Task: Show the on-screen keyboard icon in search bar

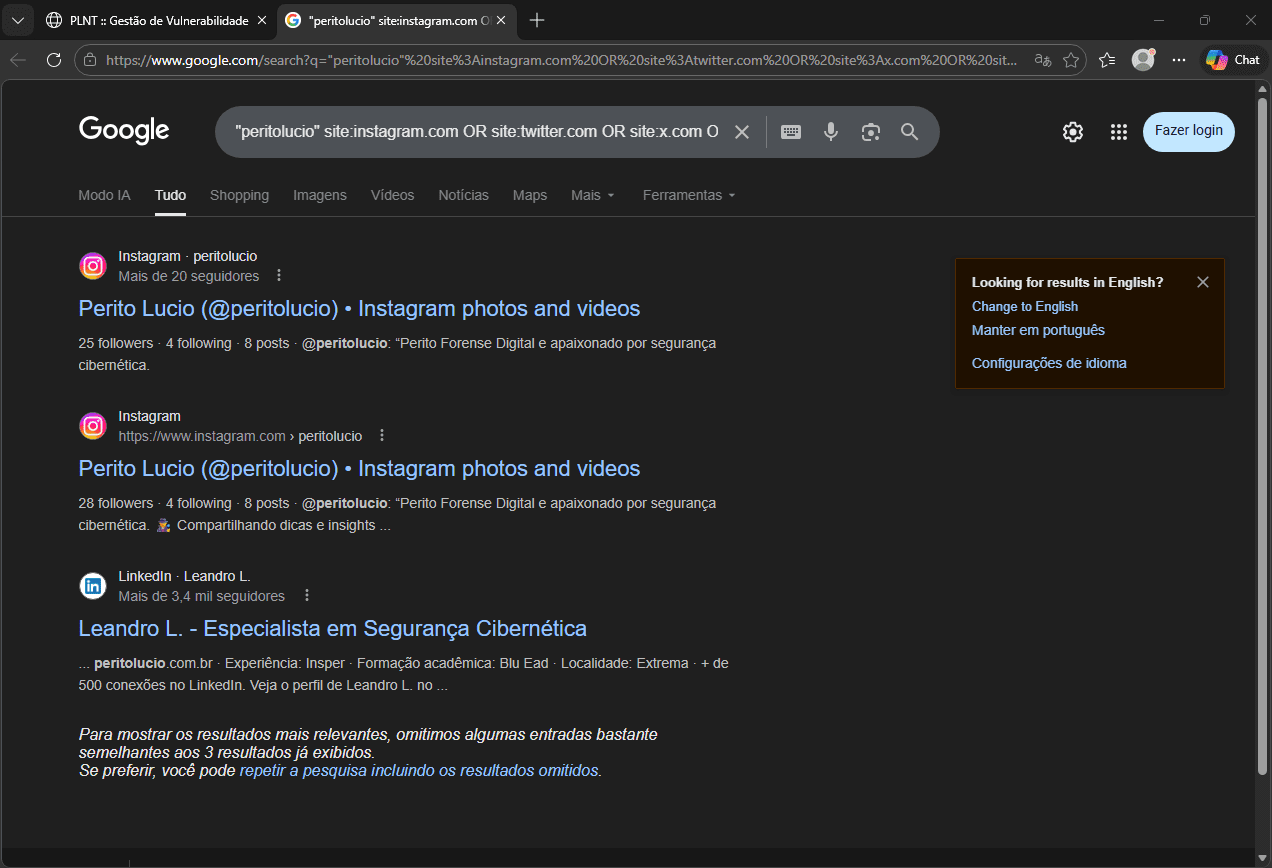Action: pos(790,131)
